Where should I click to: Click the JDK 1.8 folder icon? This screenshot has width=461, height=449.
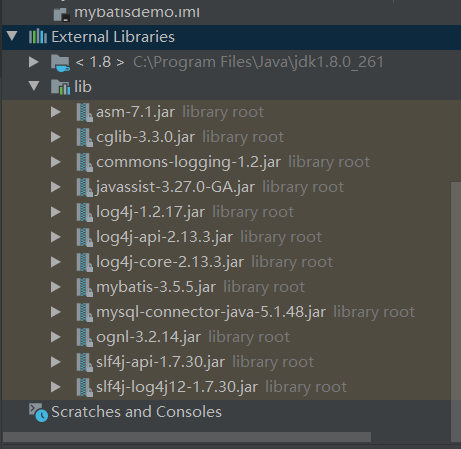coord(60,63)
